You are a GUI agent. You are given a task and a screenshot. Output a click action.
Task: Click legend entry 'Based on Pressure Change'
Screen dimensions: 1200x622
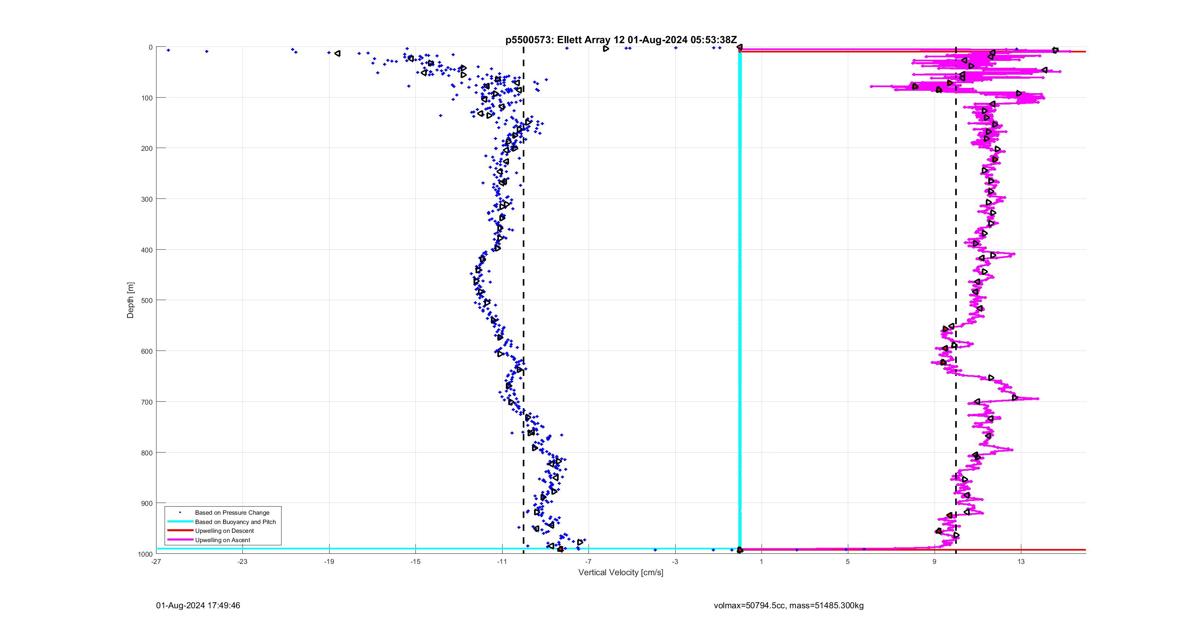coord(232,512)
